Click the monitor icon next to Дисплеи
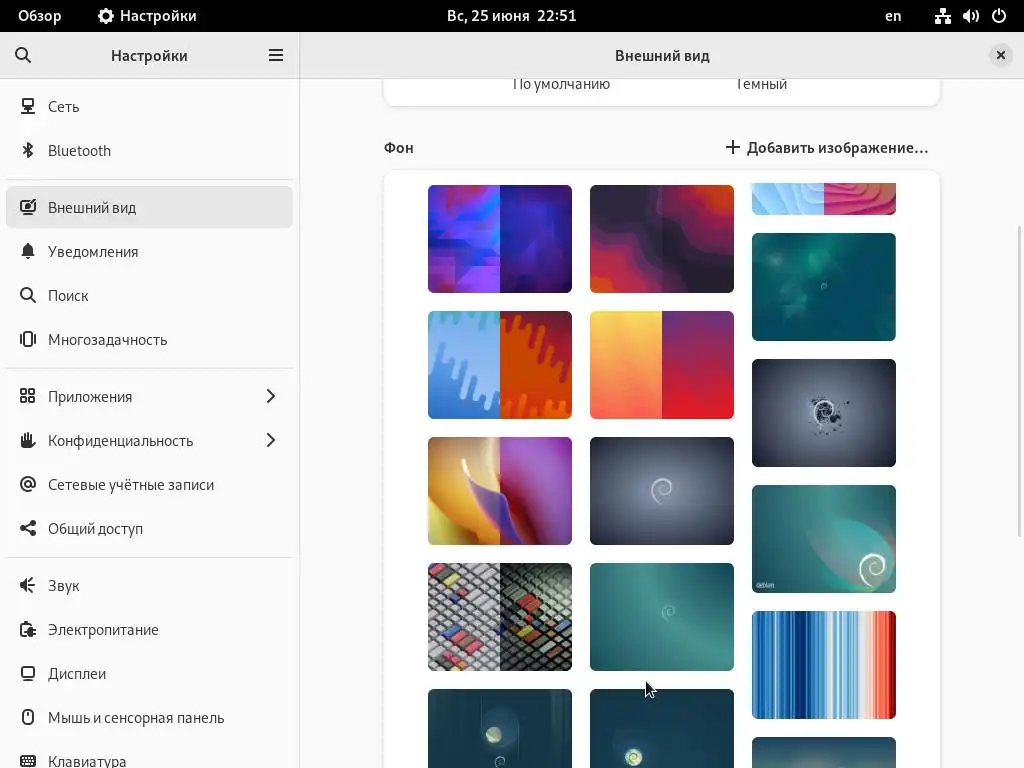This screenshot has width=1024, height=768. (27, 673)
